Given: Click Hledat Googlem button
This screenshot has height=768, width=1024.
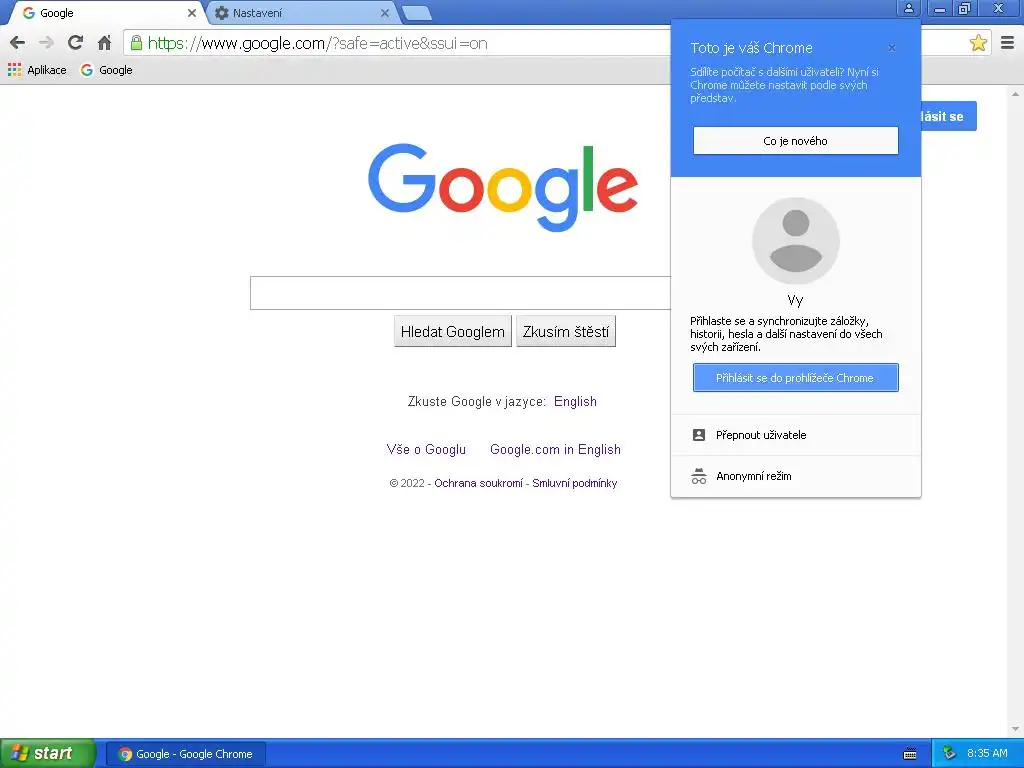Looking at the screenshot, I should pos(453,331).
